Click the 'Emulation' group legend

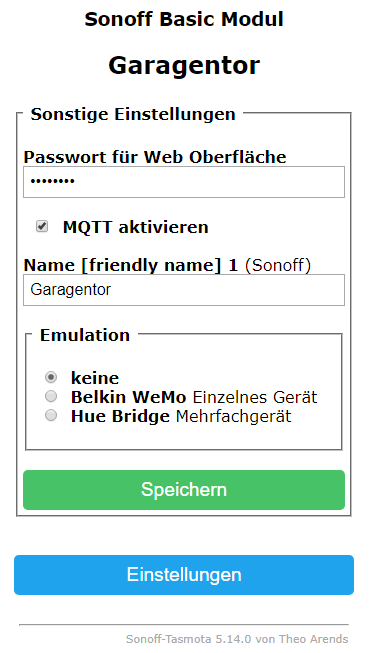[x=85, y=335]
